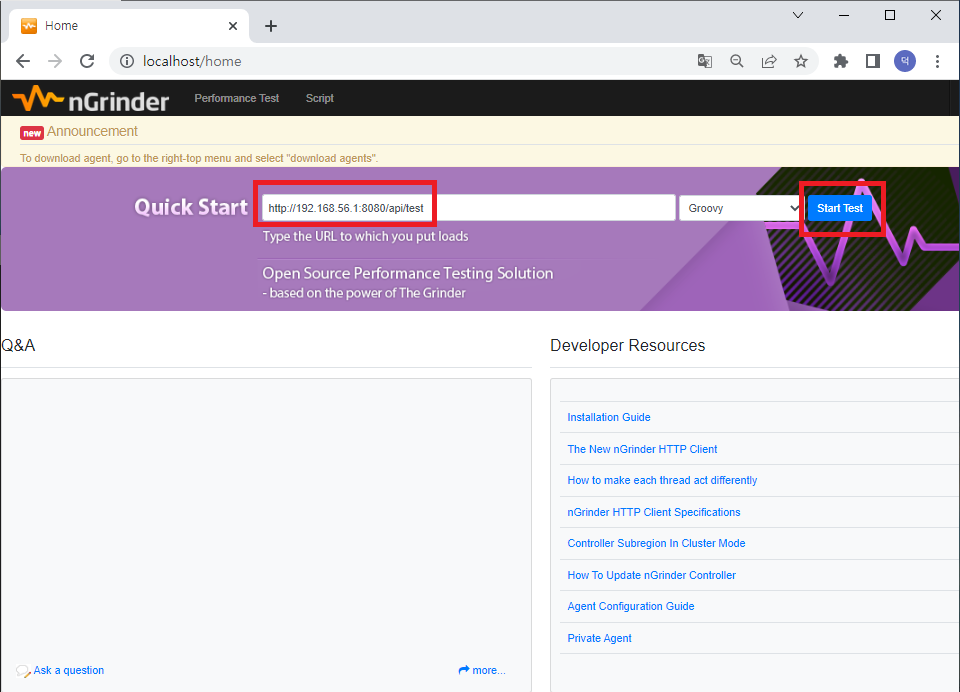960x692 pixels.
Task: Click the new announcement badge
Action: coord(32,133)
